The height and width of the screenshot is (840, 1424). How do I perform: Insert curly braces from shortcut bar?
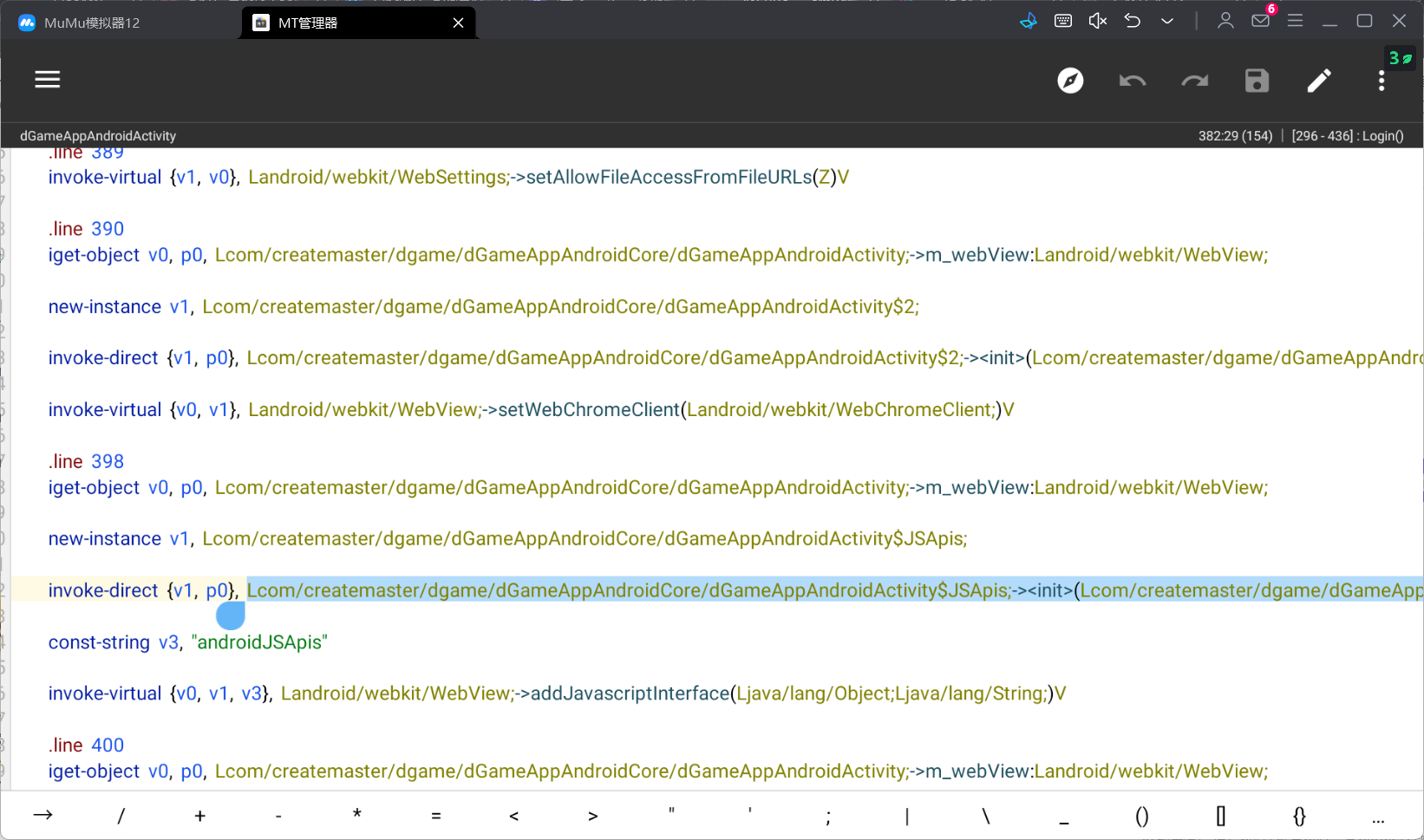tap(1299, 816)
